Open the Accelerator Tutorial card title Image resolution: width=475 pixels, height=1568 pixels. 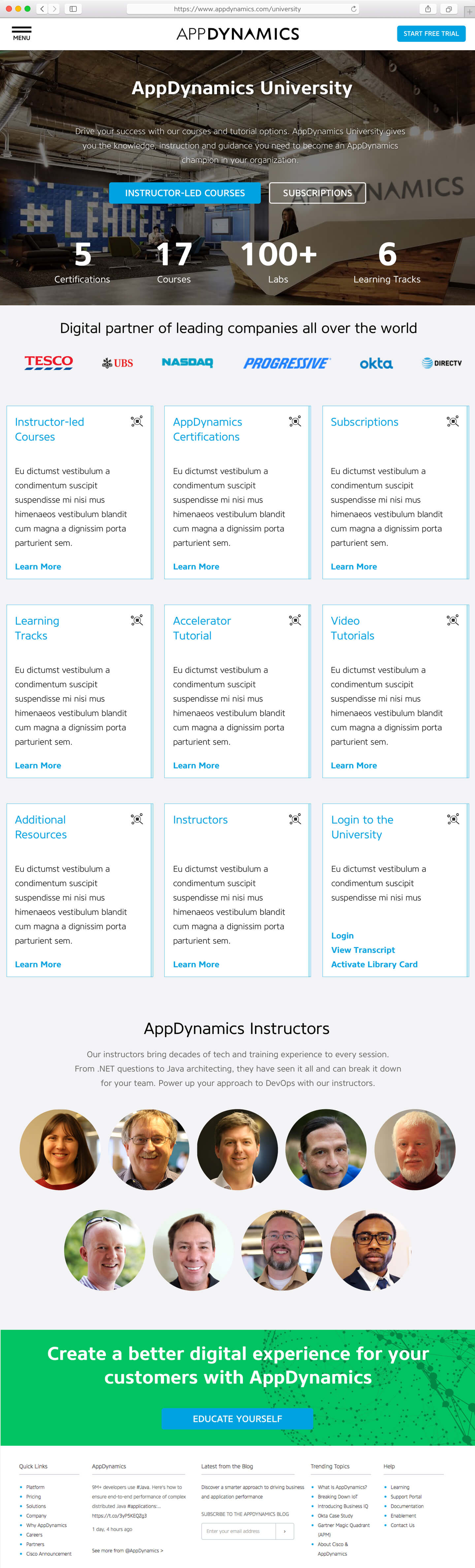coord(202,628)
